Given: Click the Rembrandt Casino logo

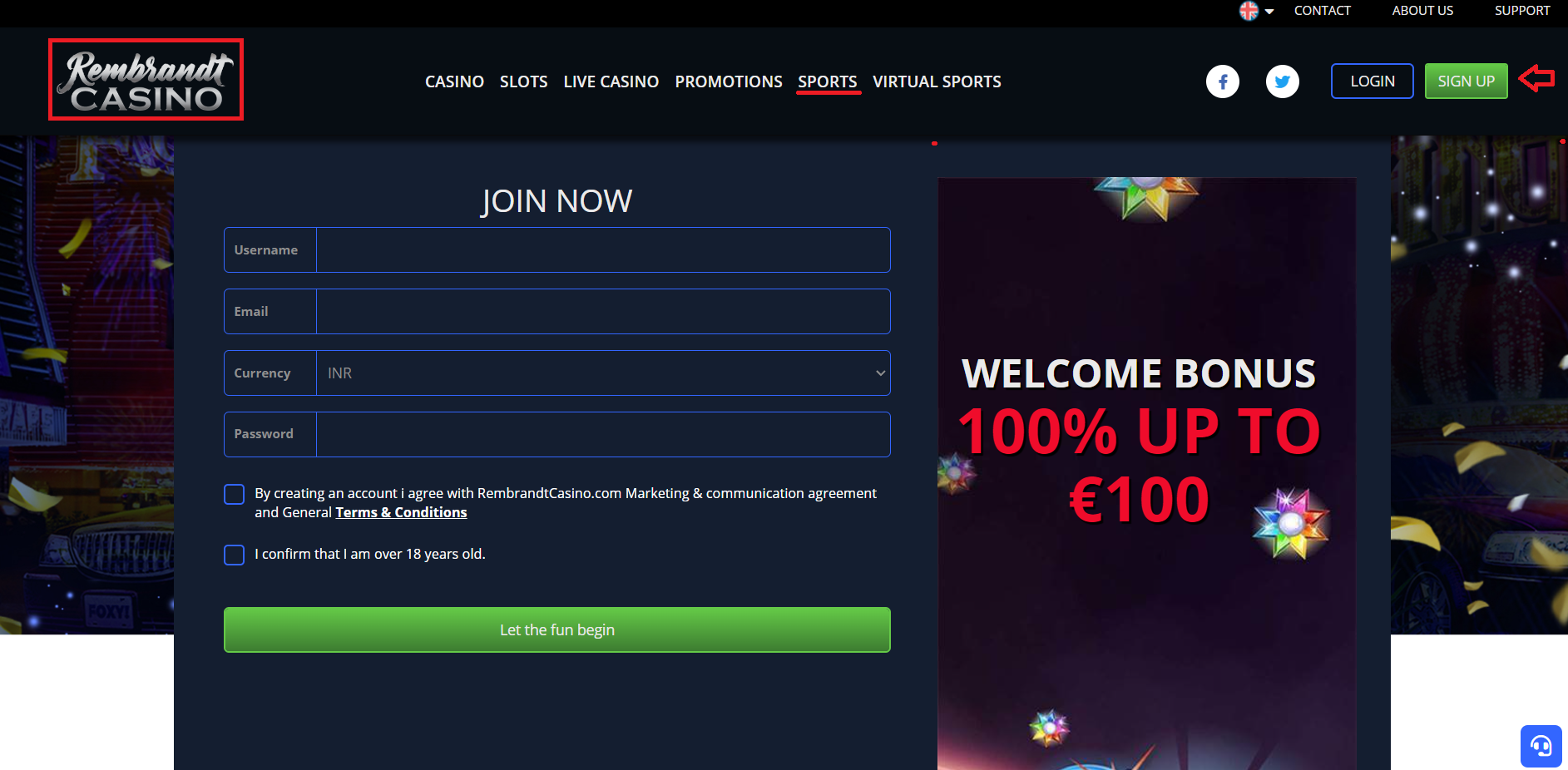Looking at the screenshot, I should point(146,80).
